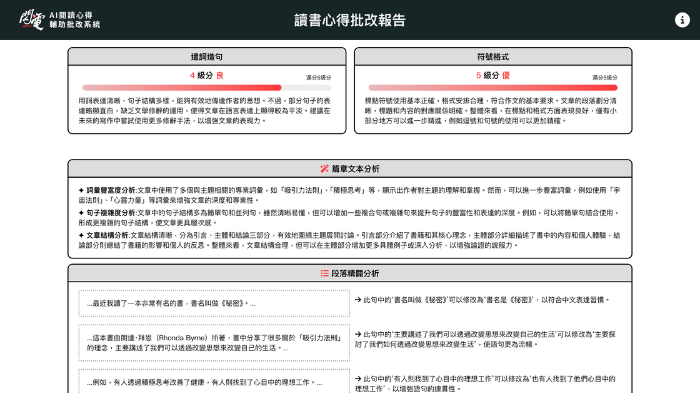
Task: Select the excerpt box about 書名叫做《秘密》
Action: 214,303
